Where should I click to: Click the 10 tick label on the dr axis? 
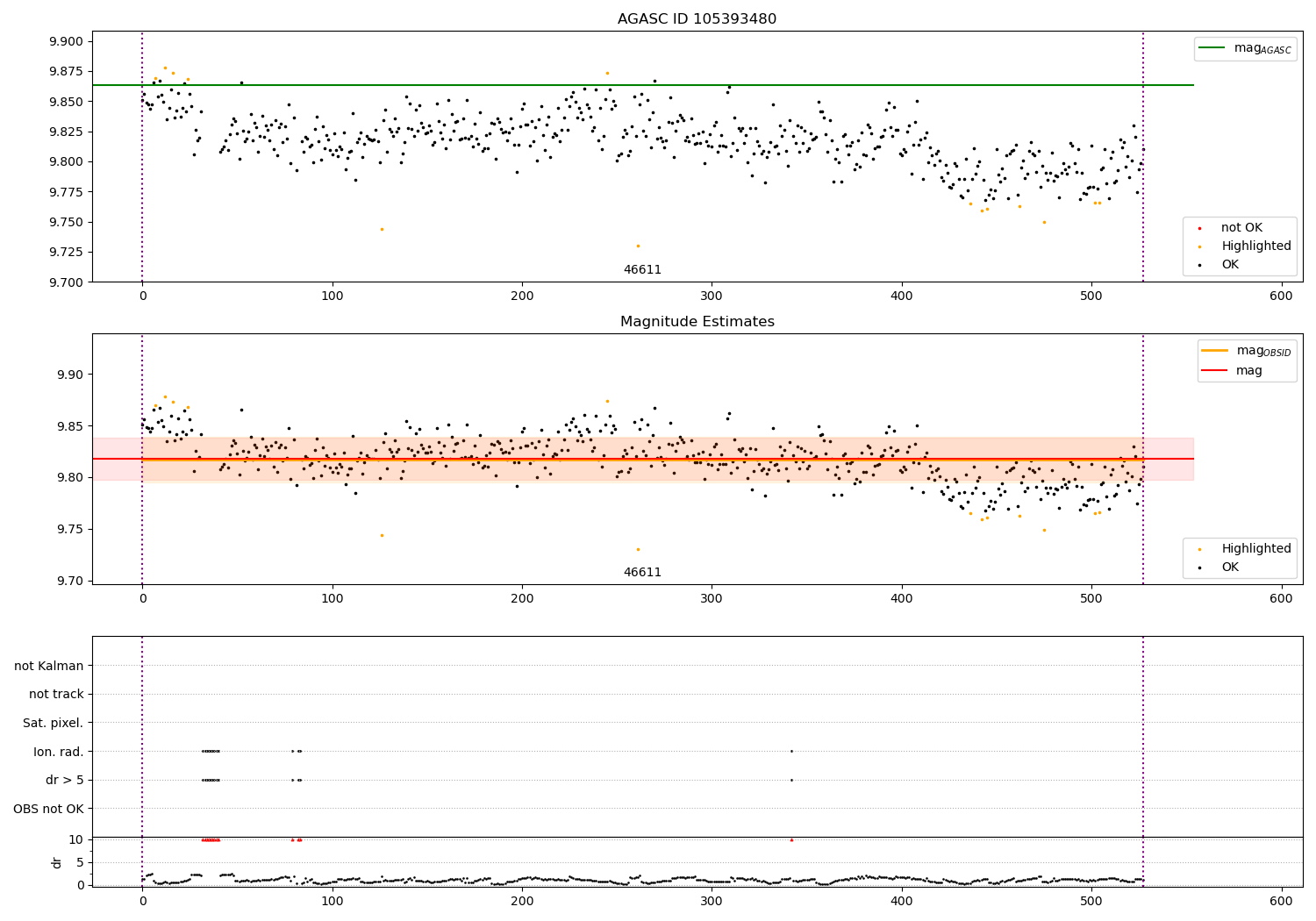76,839
